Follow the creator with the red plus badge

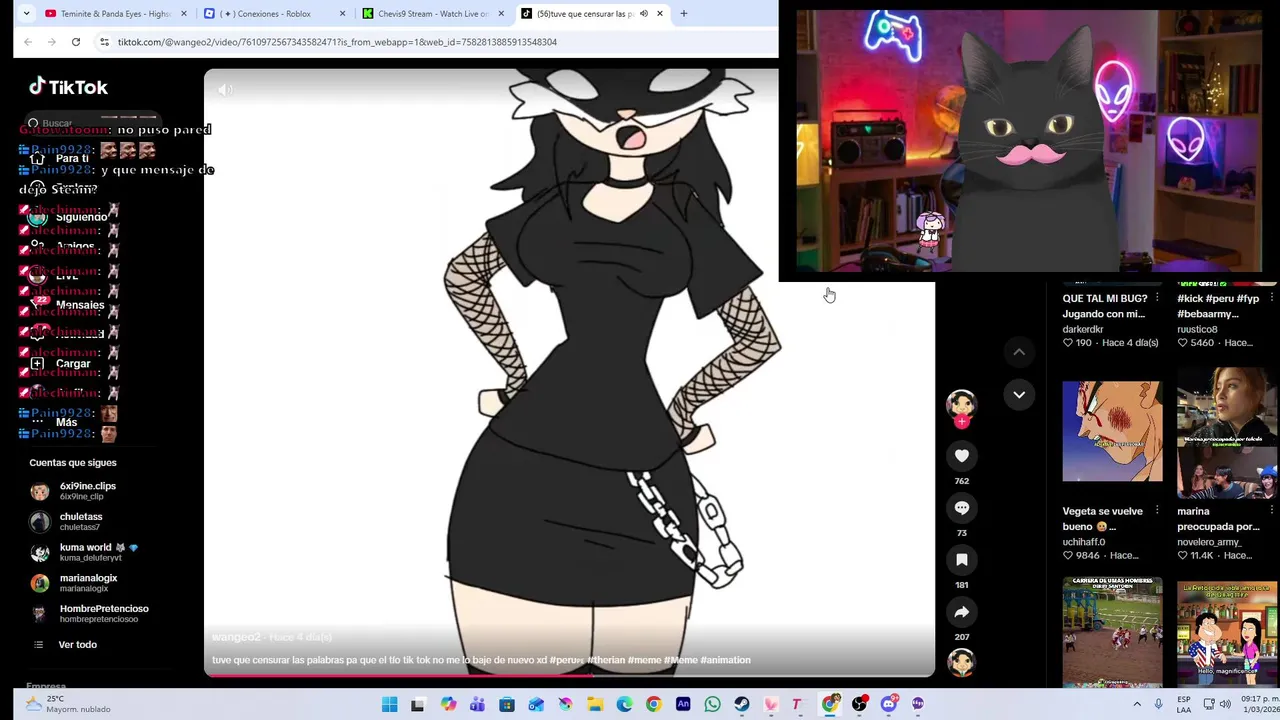coord(961,422)
